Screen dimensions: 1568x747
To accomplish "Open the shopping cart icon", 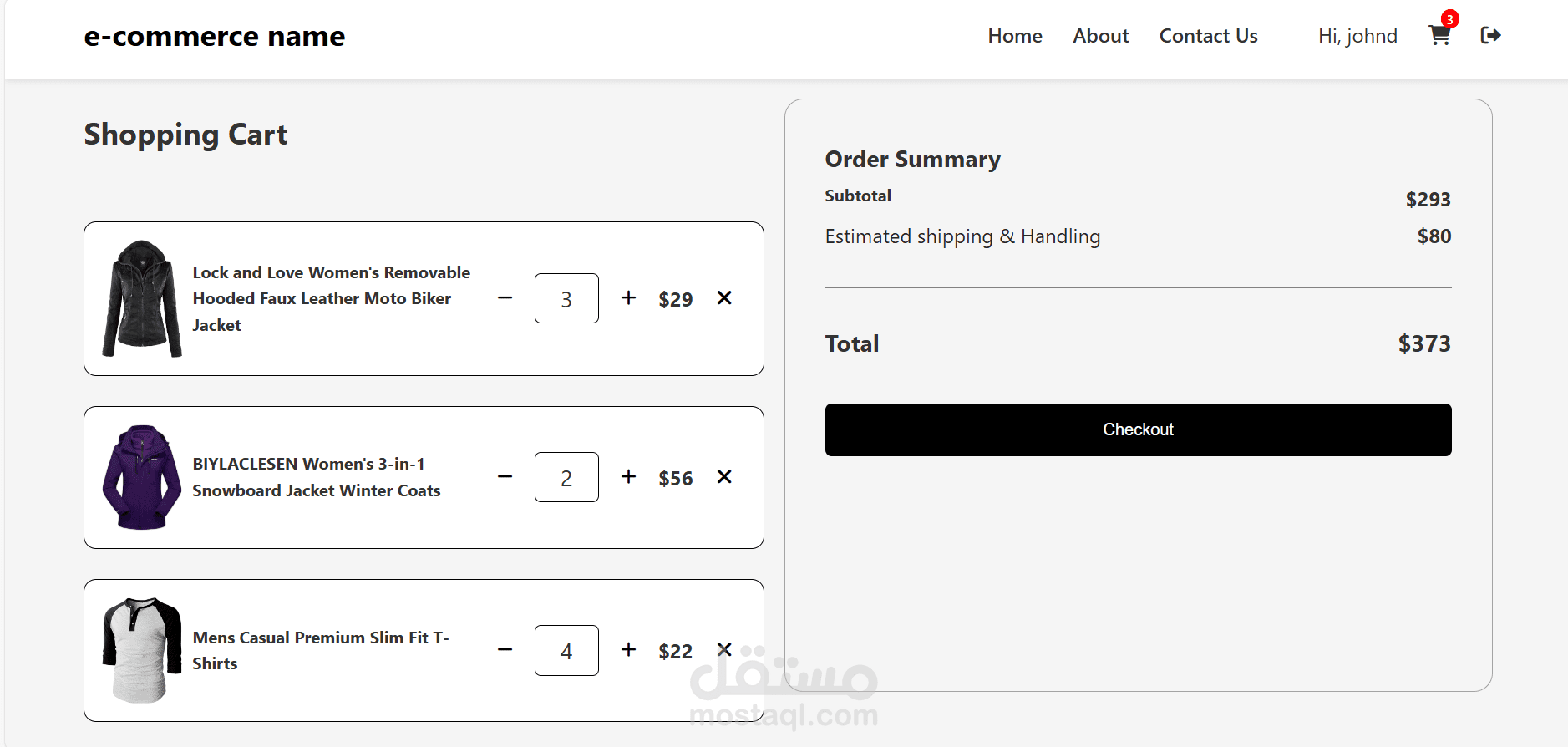I will point(1439,35).
